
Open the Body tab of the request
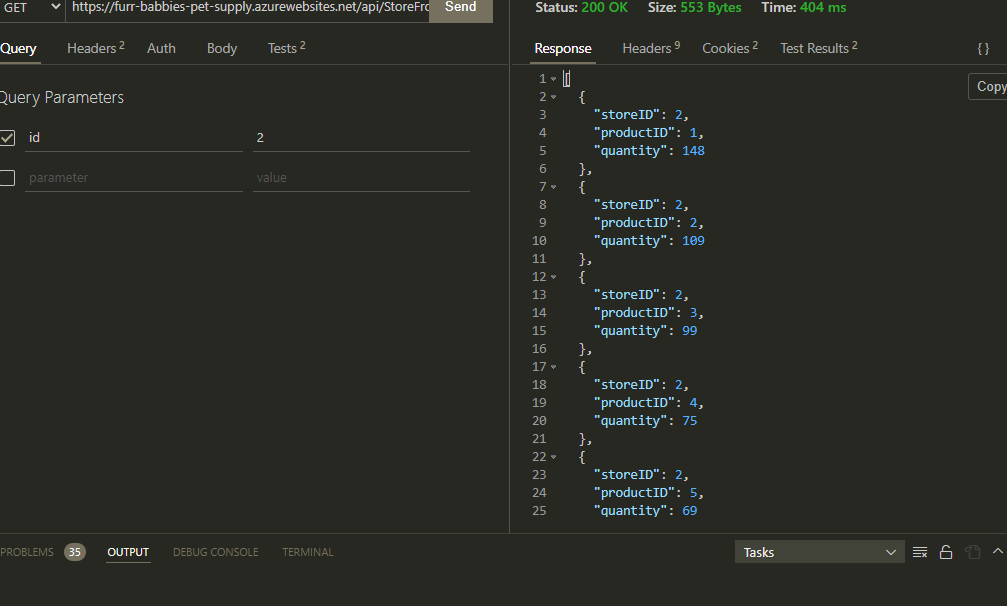point(221,47)
